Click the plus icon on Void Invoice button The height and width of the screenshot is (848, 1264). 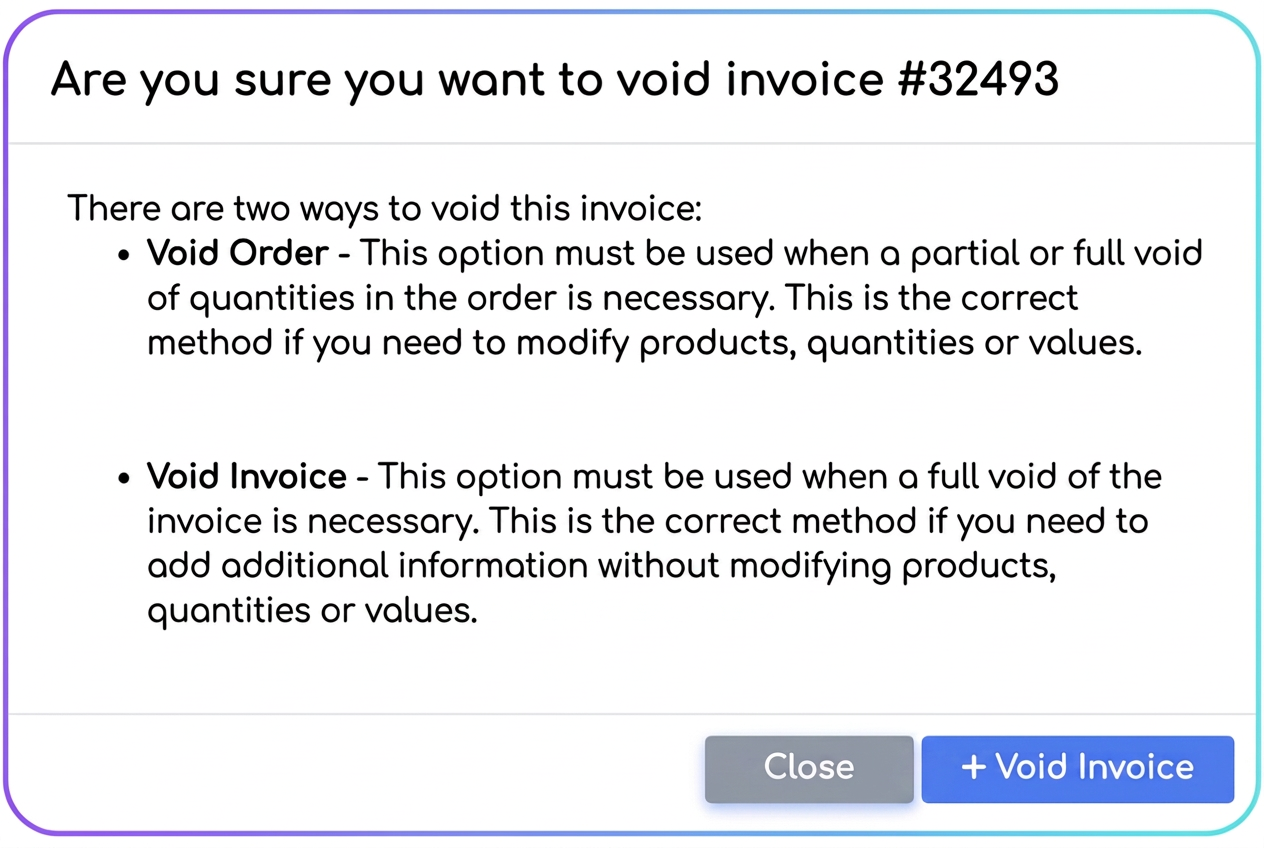tap(973, 767)
